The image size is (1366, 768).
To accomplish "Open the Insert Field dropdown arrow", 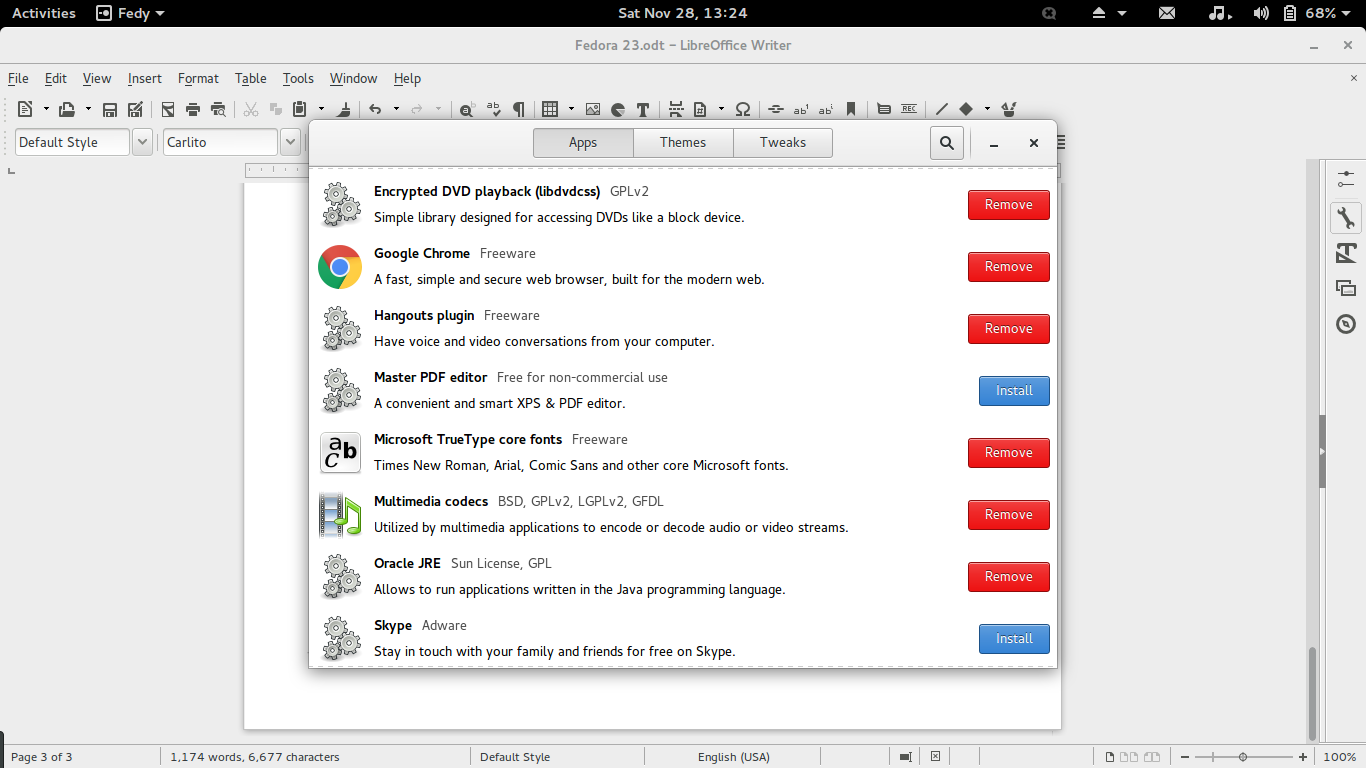I will (721, 109).
